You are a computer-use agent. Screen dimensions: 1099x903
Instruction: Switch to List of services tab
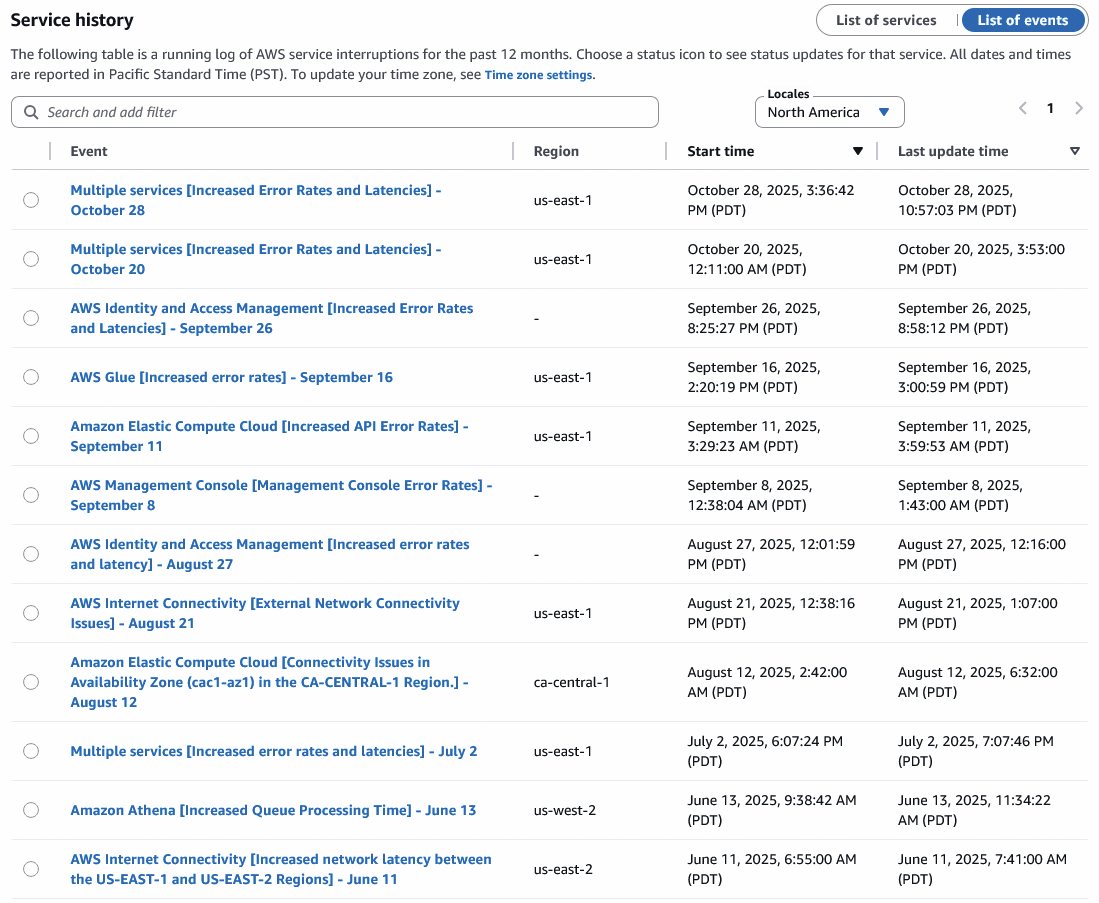(886, 20)
